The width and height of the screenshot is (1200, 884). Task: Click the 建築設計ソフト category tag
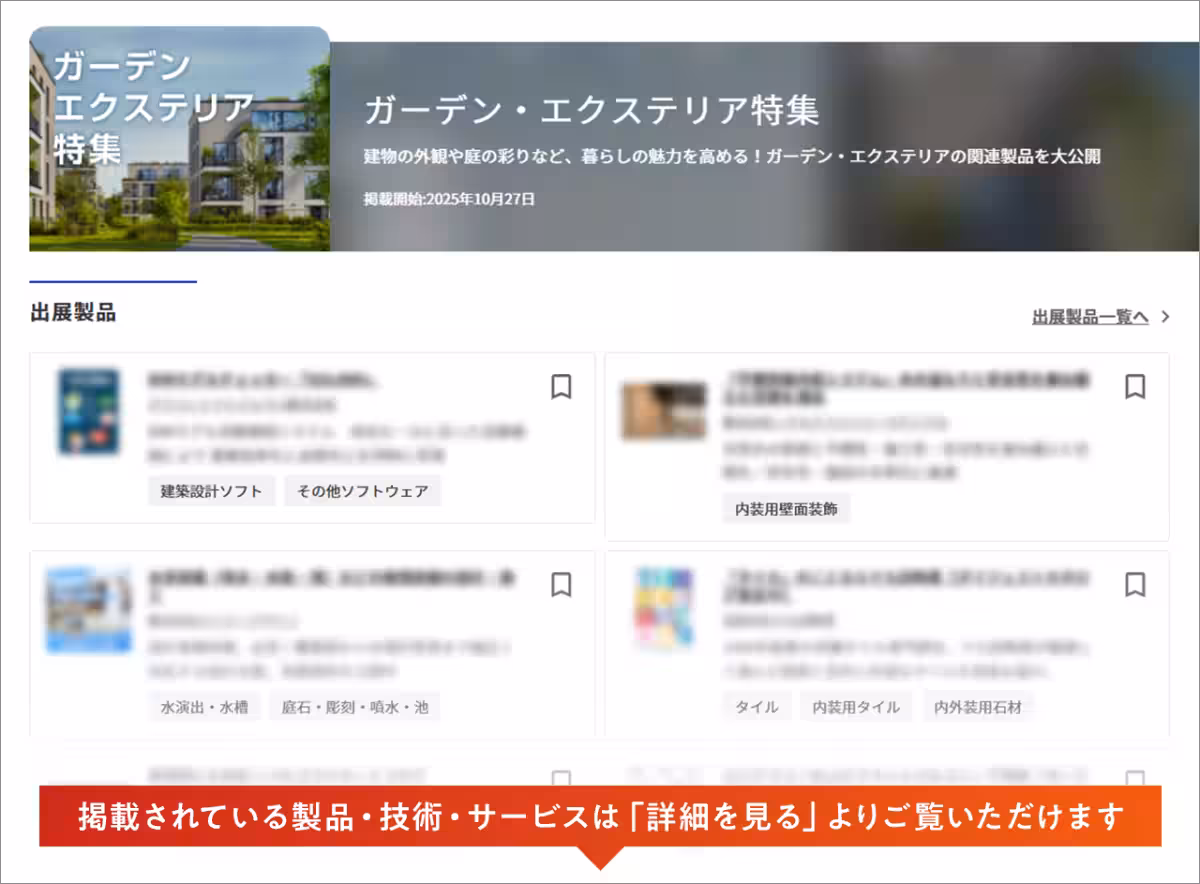click(x=211, y=491)
